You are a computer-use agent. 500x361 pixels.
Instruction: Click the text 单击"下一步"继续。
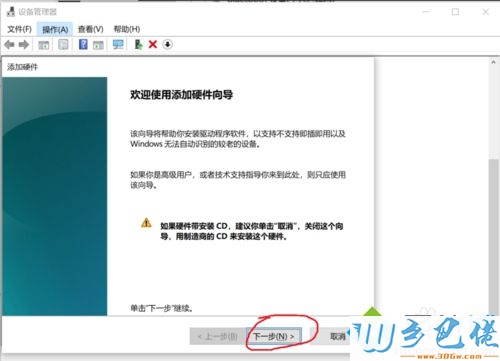162,308
